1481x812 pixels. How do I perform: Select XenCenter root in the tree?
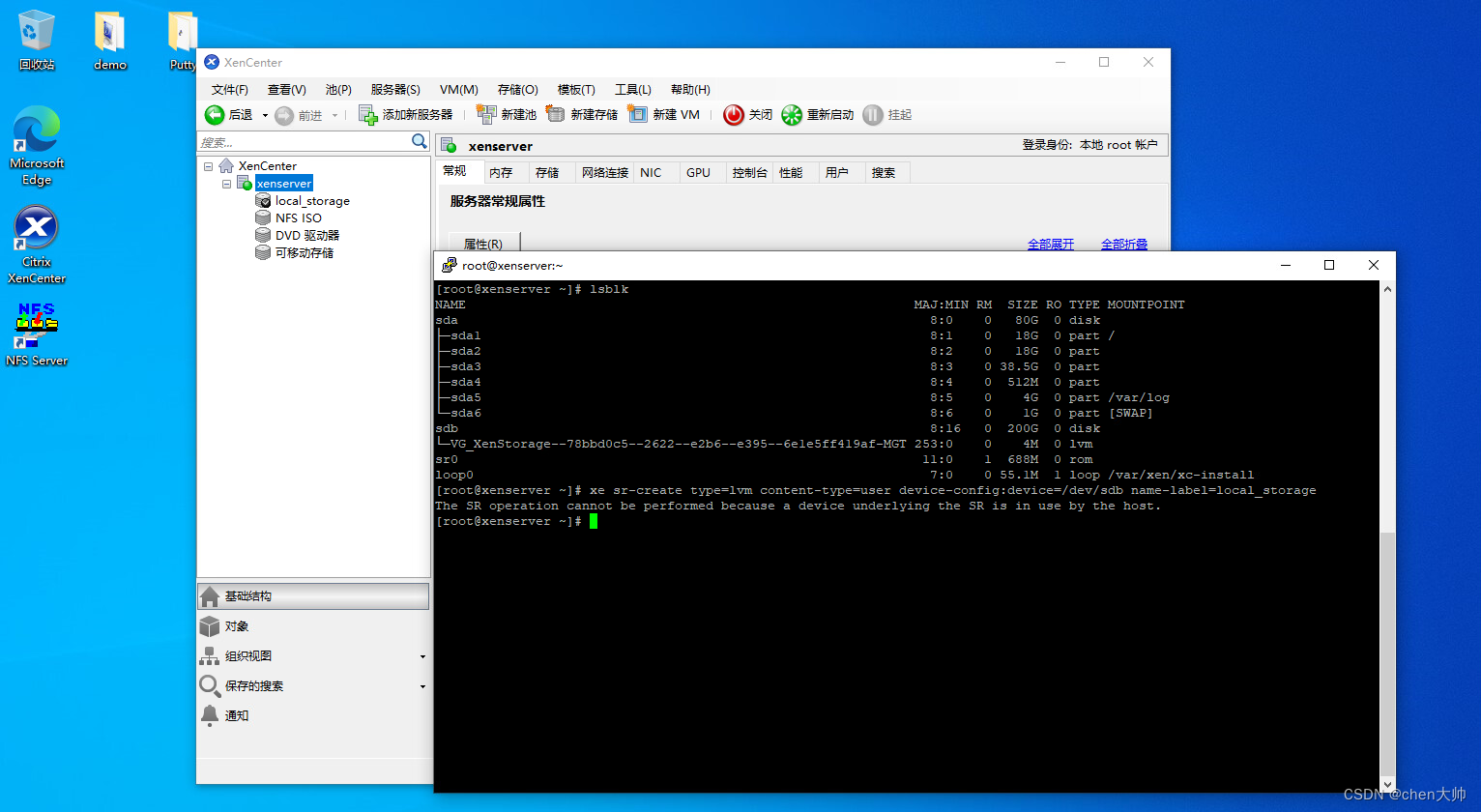268,166
